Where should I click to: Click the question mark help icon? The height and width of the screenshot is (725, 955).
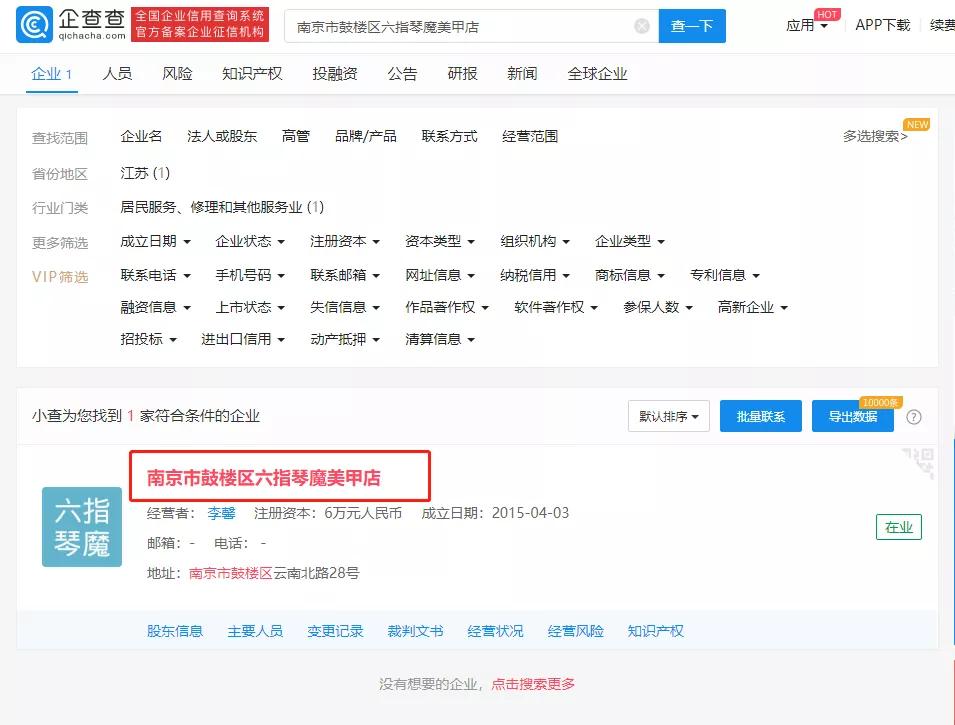point(914,416)
